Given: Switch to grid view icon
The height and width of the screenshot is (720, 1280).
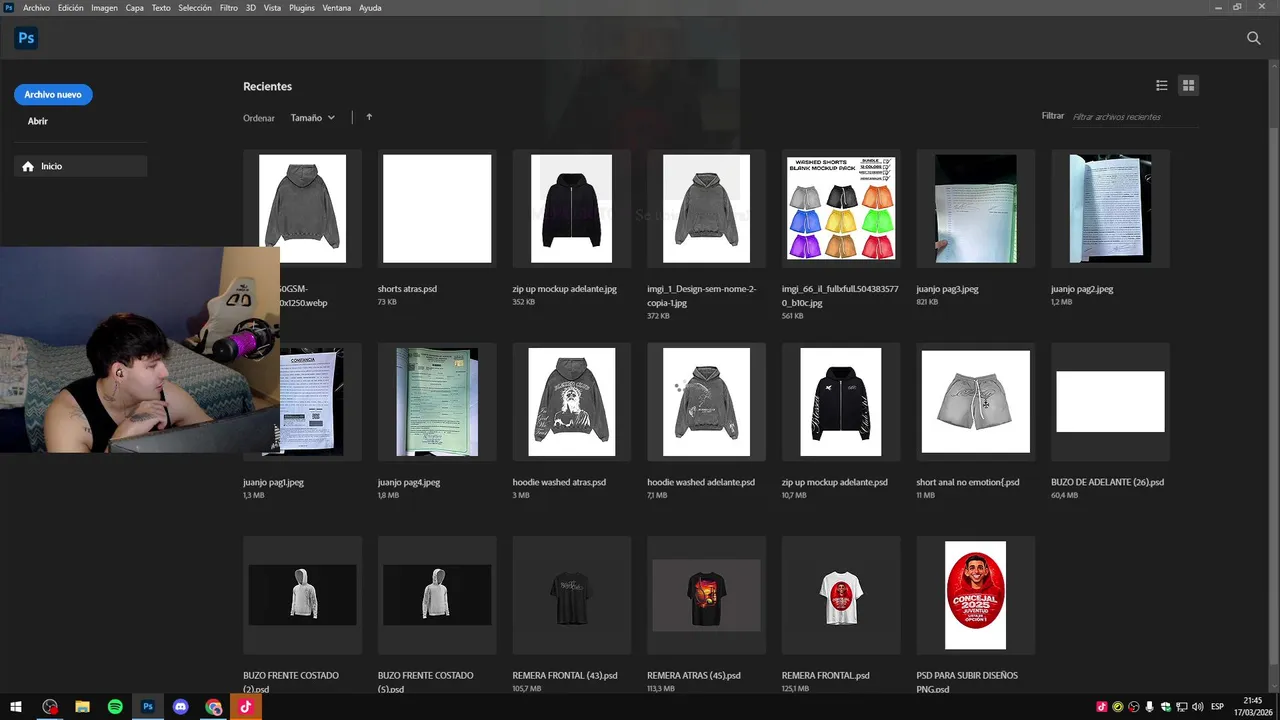Looking at the screenshot, I should (x=1188, y=86).
